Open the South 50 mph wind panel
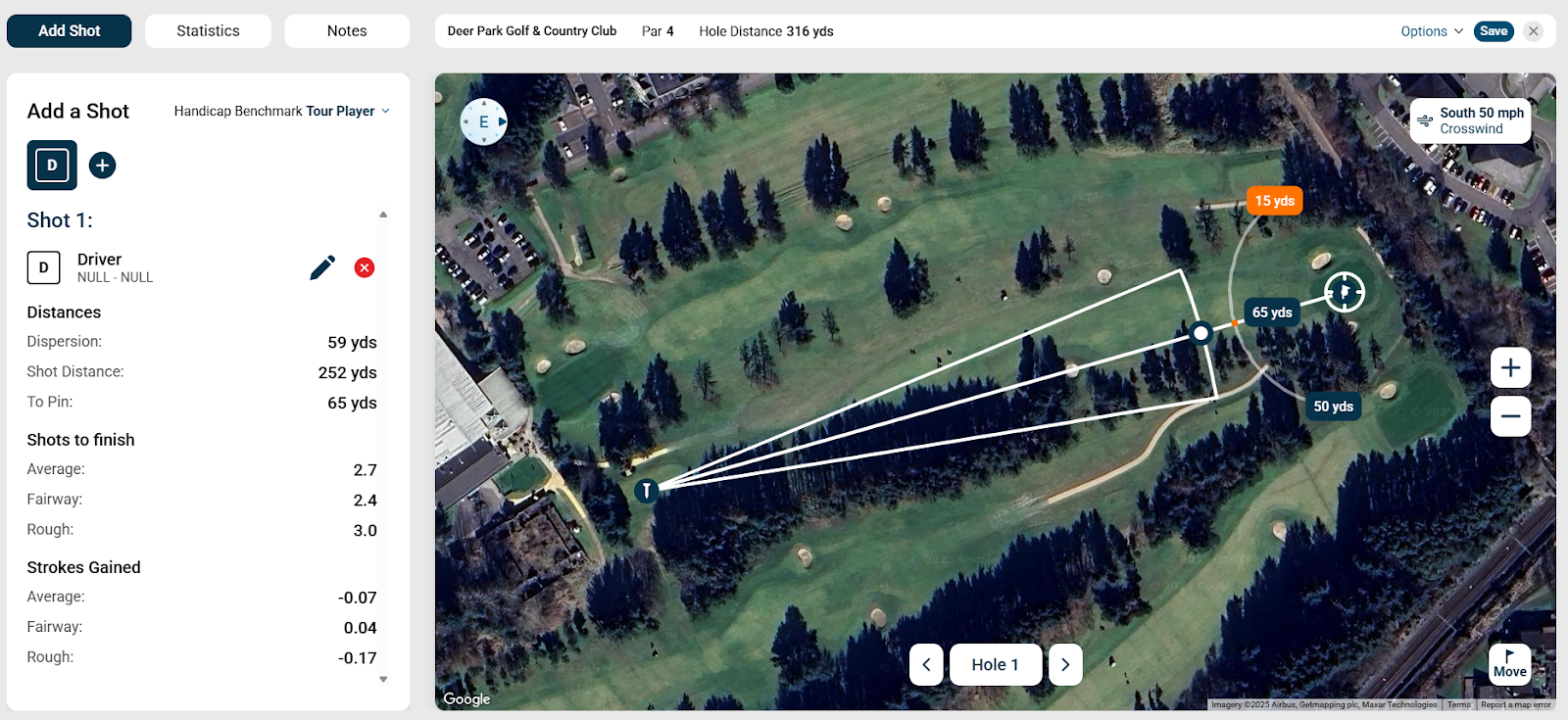The height and width of the screenshot is (720, 1568). click(1471, 120)
